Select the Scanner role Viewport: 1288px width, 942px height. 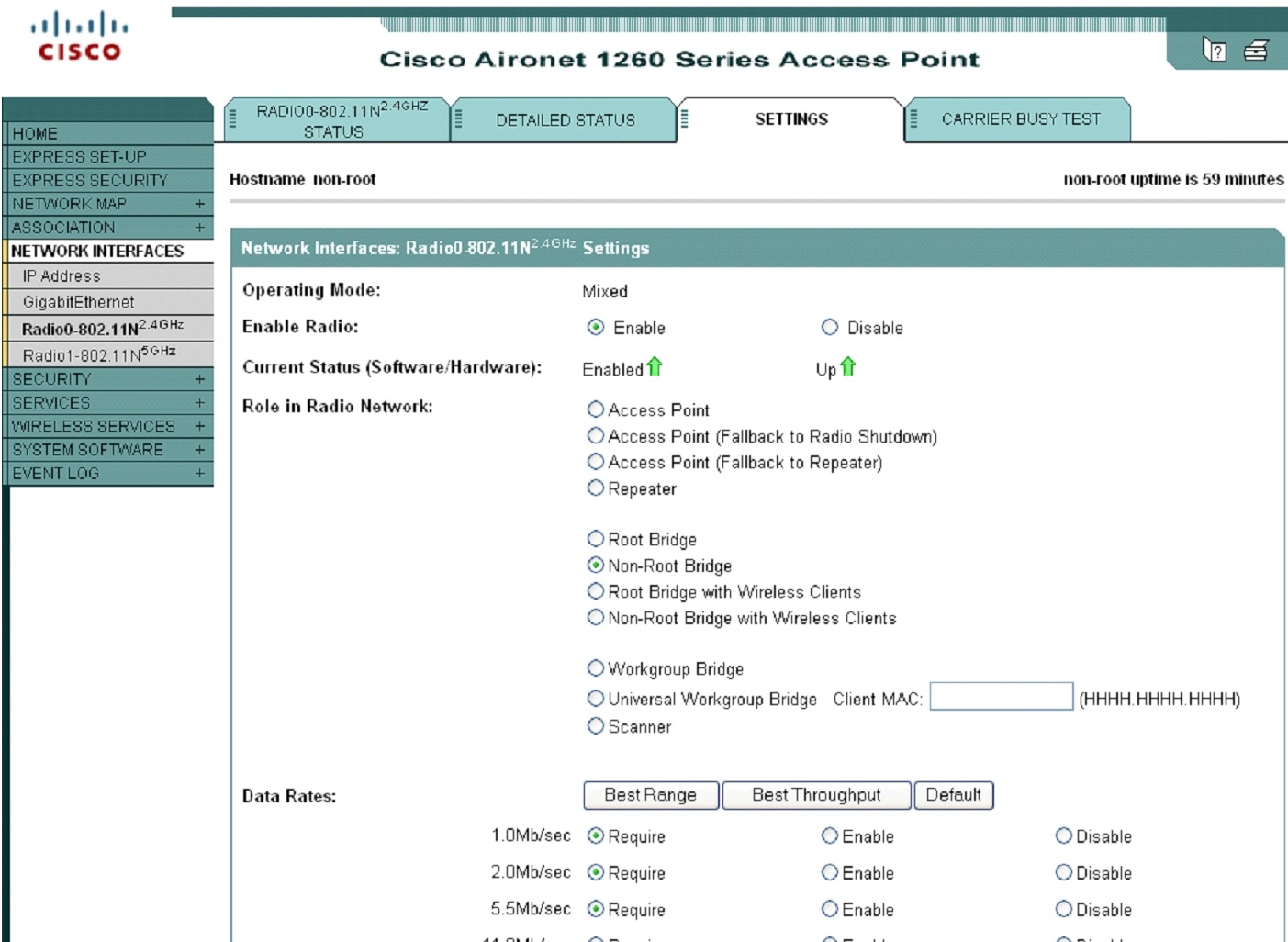[x=596, y=726]
